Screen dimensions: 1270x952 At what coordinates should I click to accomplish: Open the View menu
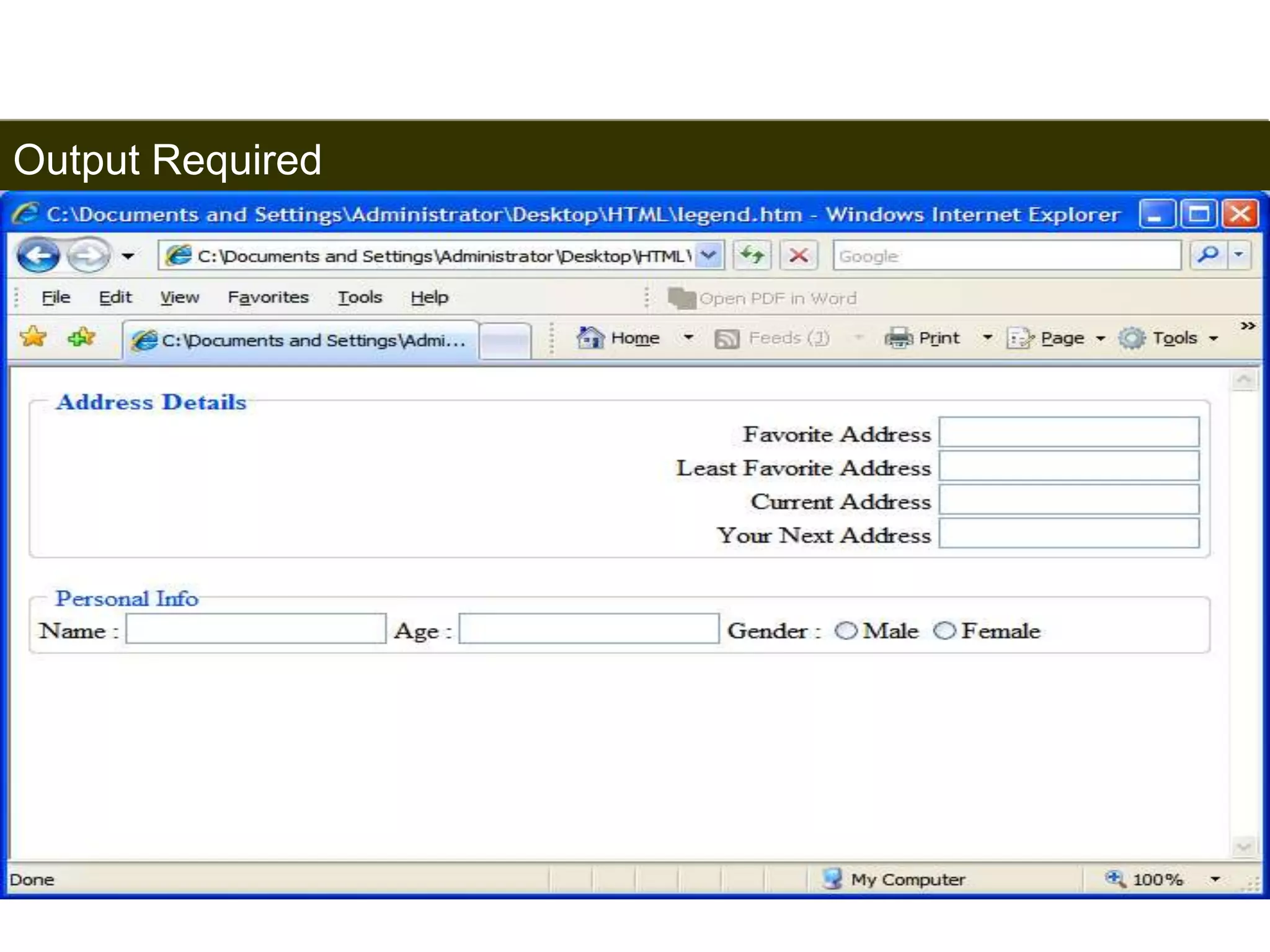180,297
